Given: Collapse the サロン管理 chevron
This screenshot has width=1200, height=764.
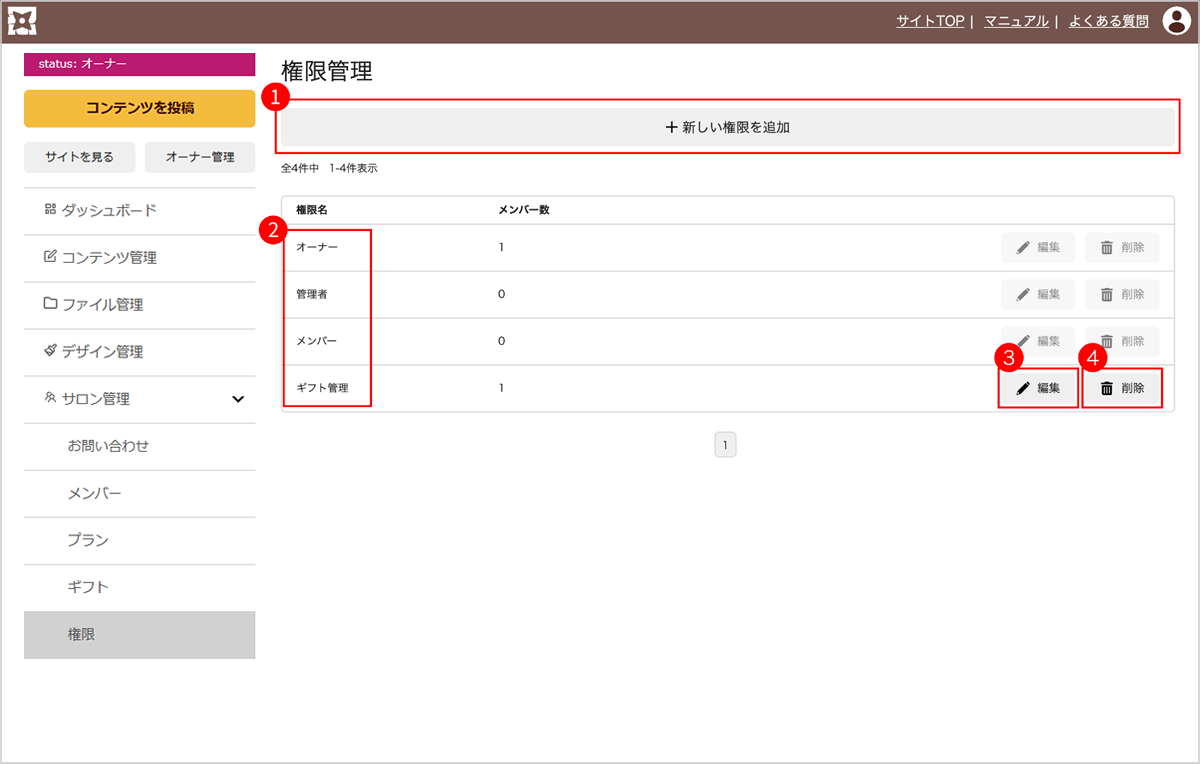Looking at the screenshot, I should tap(238, 399).
